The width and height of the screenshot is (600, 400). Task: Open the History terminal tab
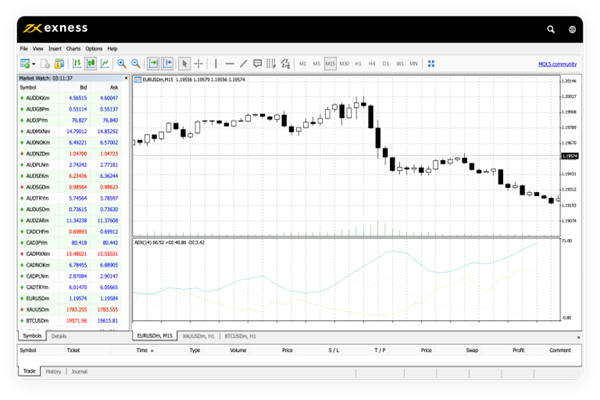tap(54, 372)
